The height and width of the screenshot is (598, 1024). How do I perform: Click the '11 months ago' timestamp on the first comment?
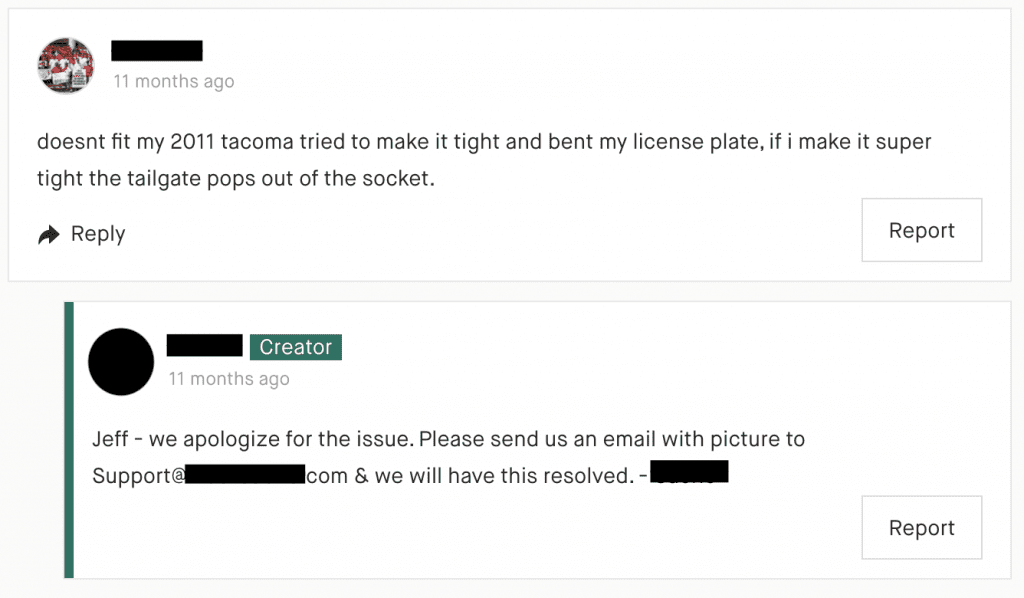click(173, 81)
